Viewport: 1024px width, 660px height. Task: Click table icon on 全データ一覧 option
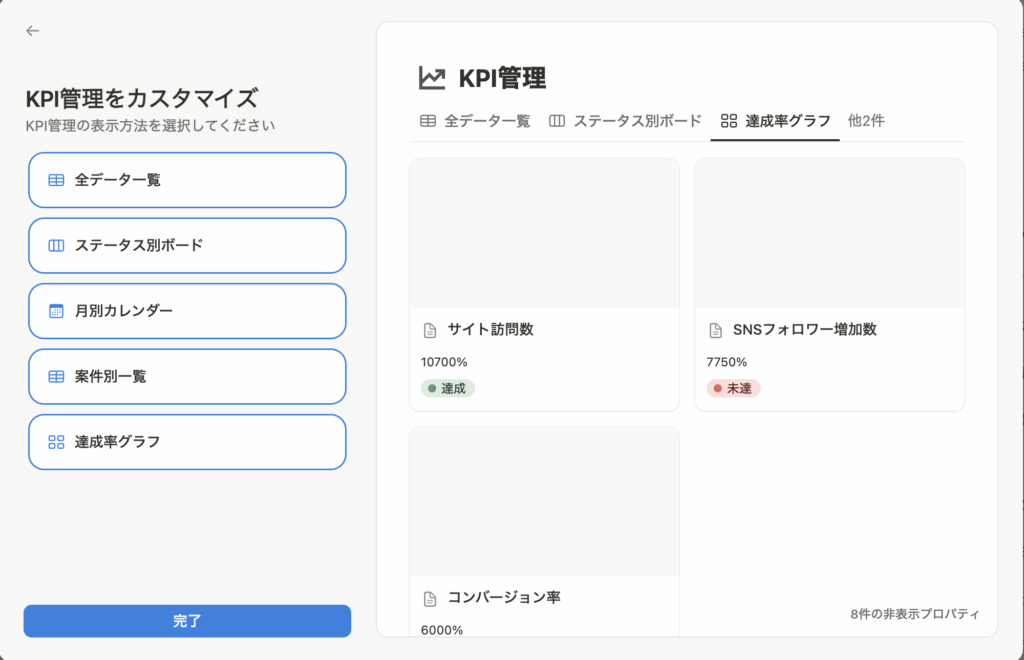coord(56,180)
